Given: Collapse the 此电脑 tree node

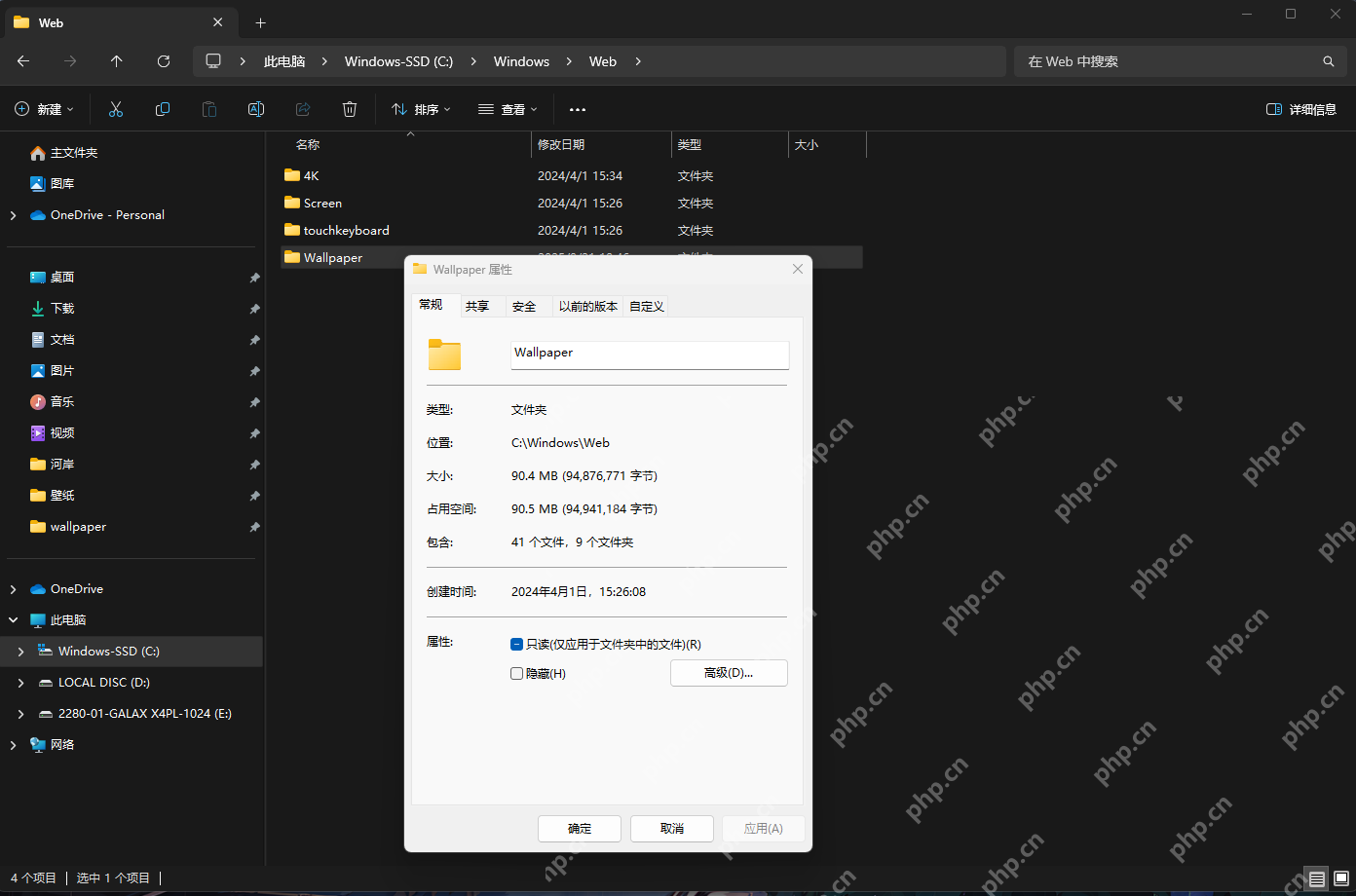Looking at the screenshot, I should (13, 620).
